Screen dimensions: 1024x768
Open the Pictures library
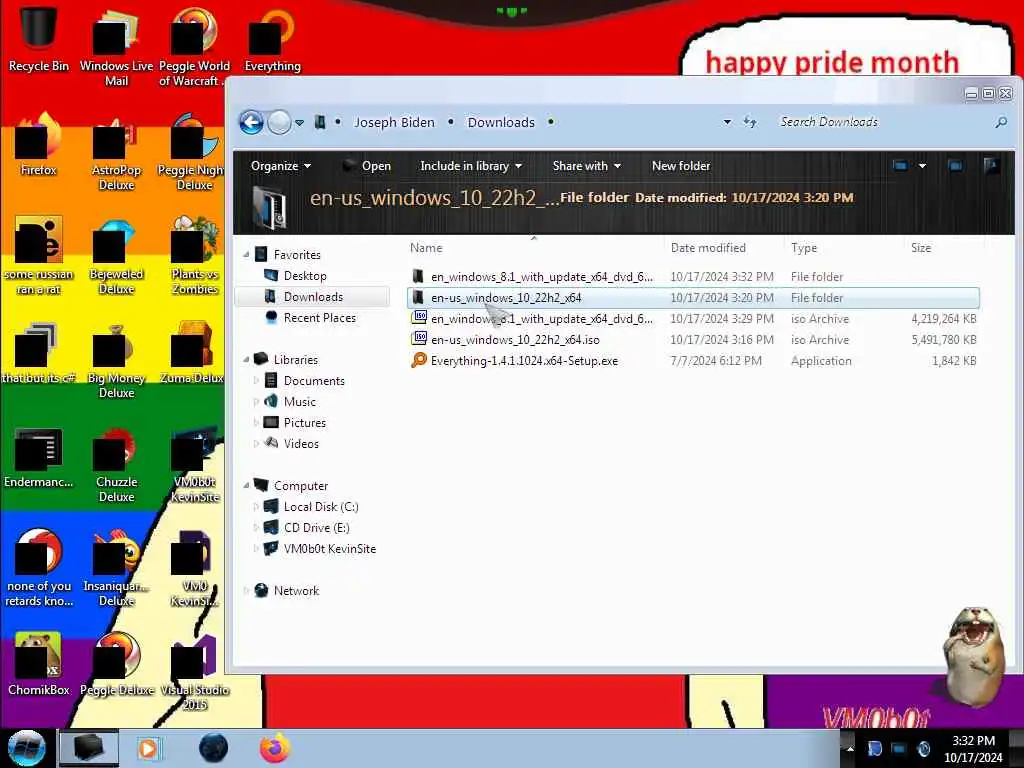[304, 423]
